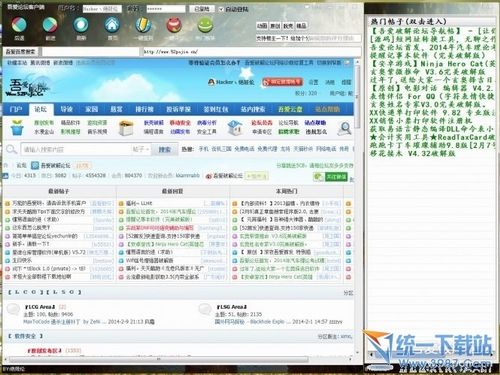Image resolution: width=500 pixels, height=375 pixels.
Task: Select the 论坛 tab
Action: point(41,109)
